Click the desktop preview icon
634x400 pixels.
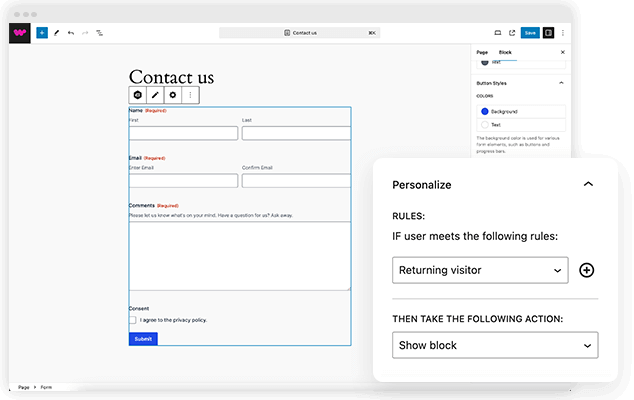tap(497, 32)
